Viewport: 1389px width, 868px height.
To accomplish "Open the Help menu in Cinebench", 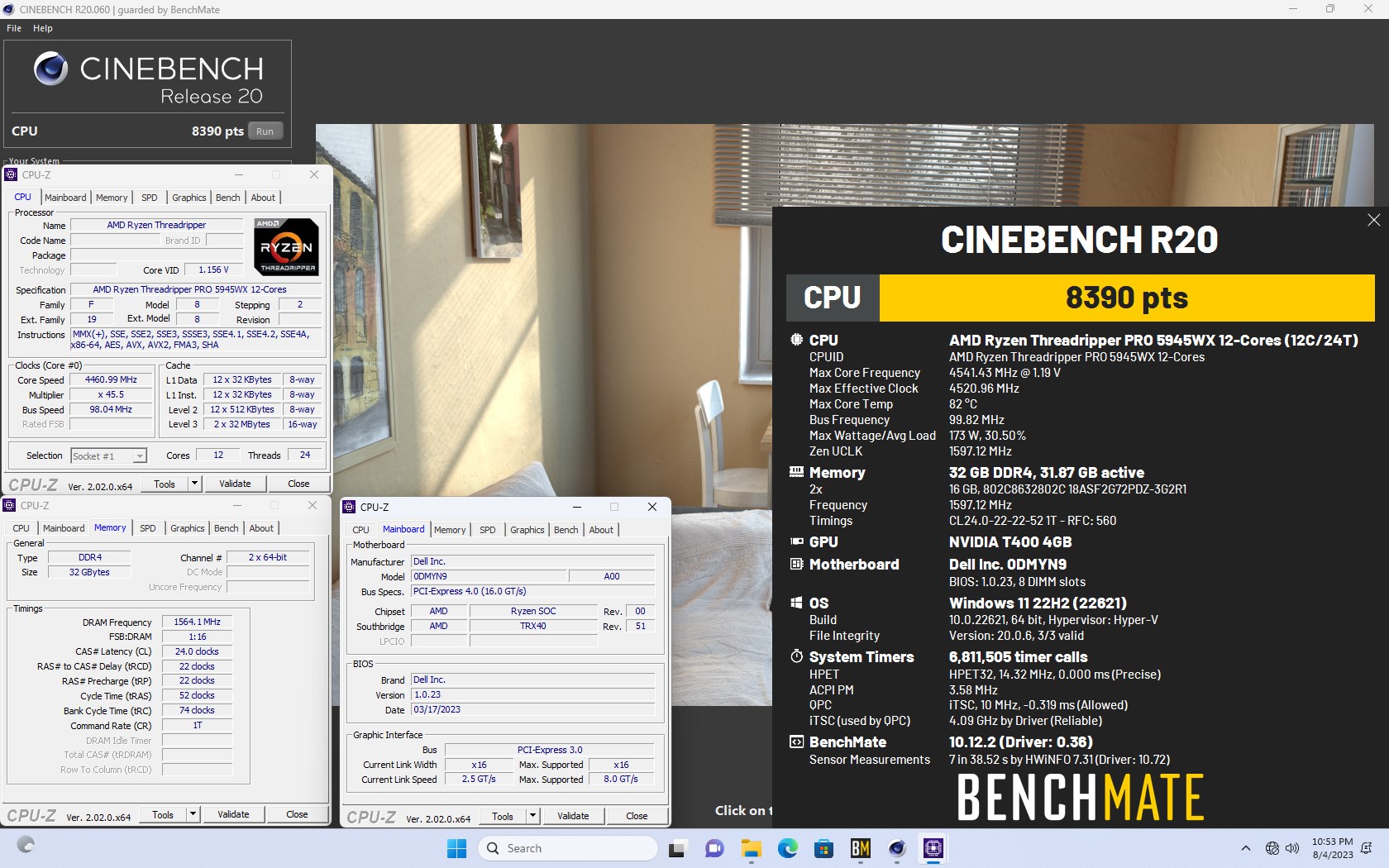I will (43, 28).
